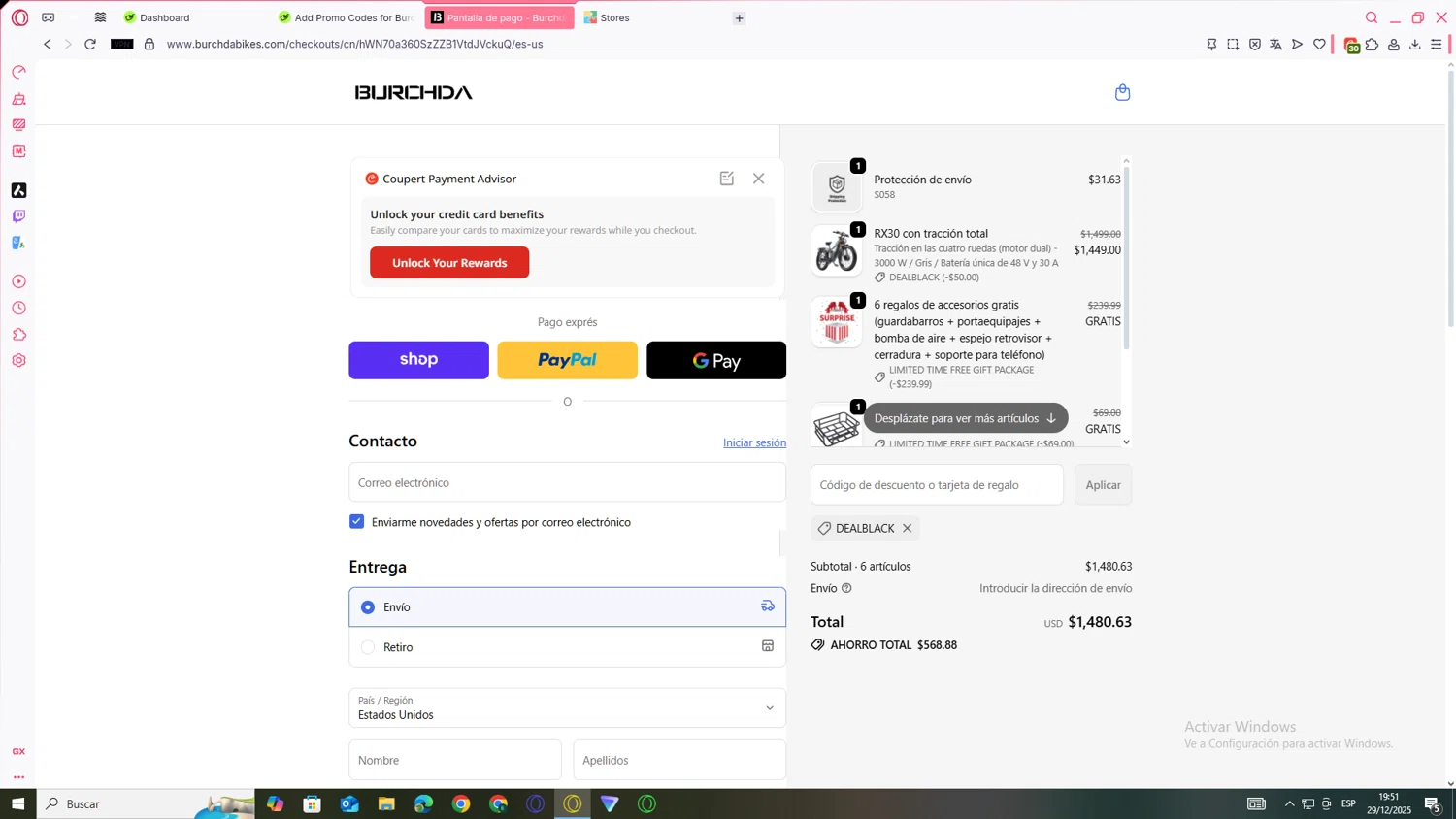Focus the Apellidos input field
Screen dimensions: 1456x819
[x=679, y=760]
